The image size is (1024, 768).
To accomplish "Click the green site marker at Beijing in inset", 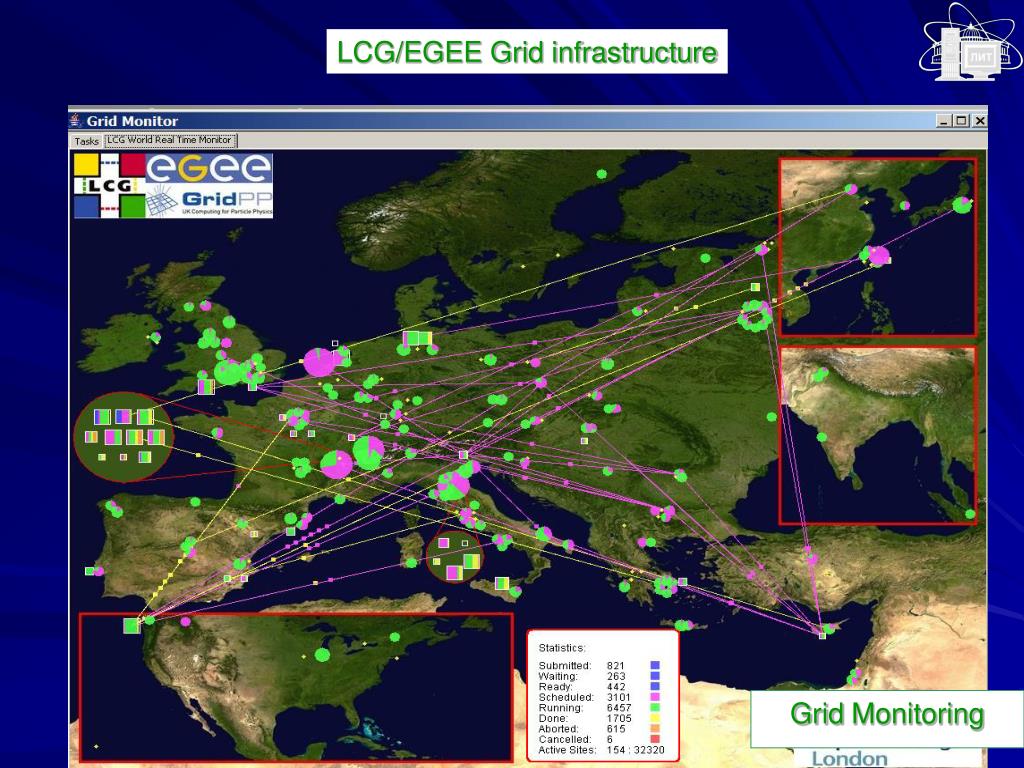I will pos(850,188).
